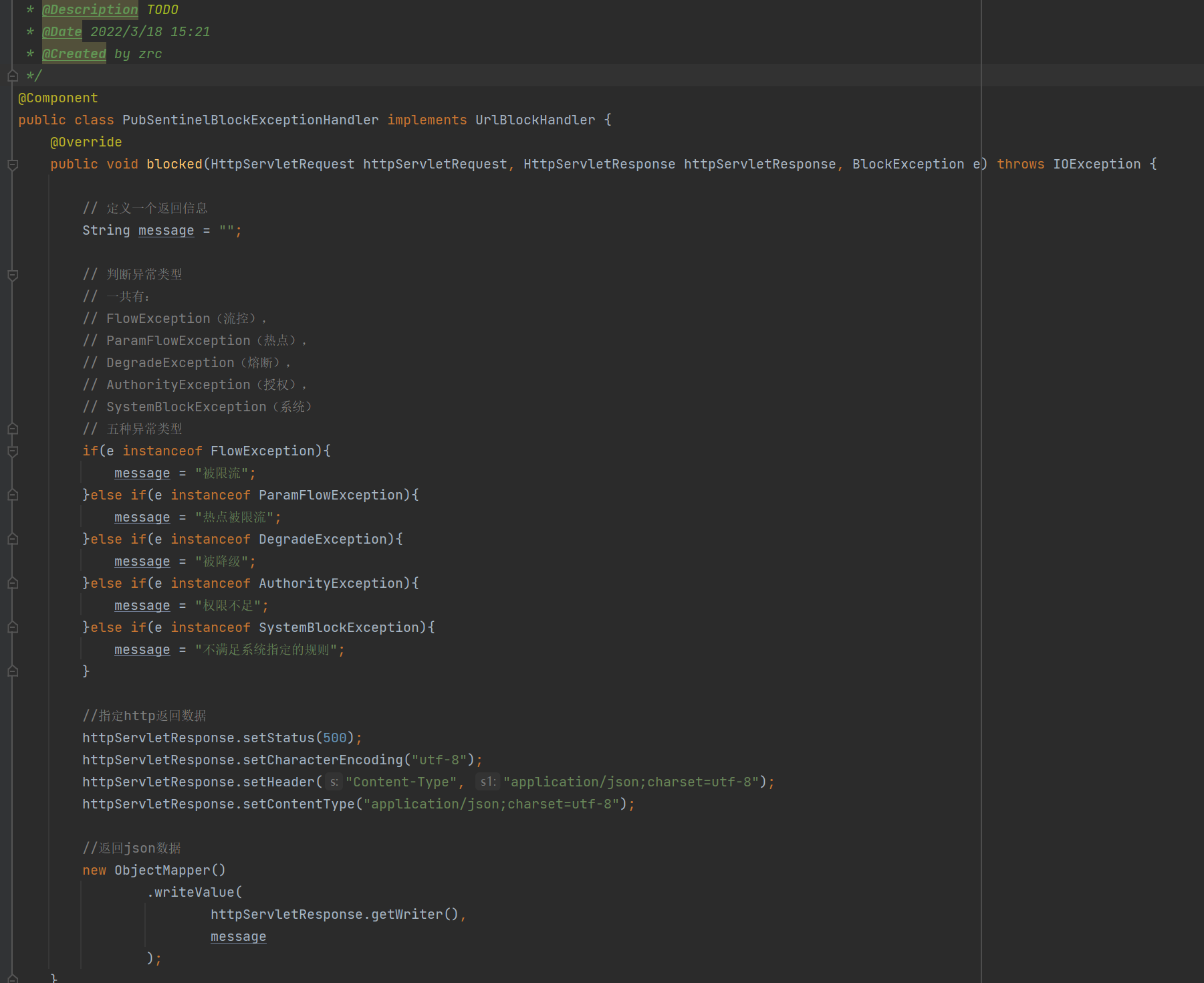Viewport: 1204px width, 983px height.
Task: Click the @Created javadoc tag
Action: pos(74,54)
